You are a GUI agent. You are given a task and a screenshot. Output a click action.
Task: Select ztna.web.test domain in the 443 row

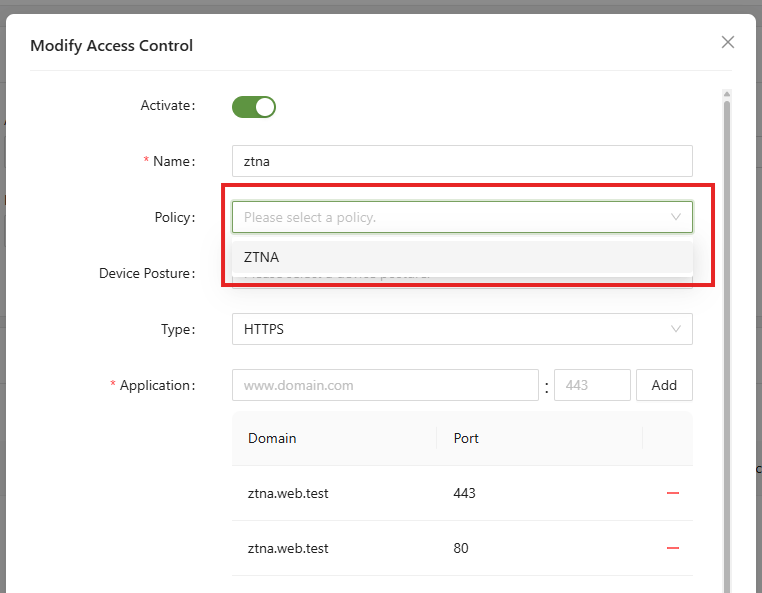tap(288, 493)
